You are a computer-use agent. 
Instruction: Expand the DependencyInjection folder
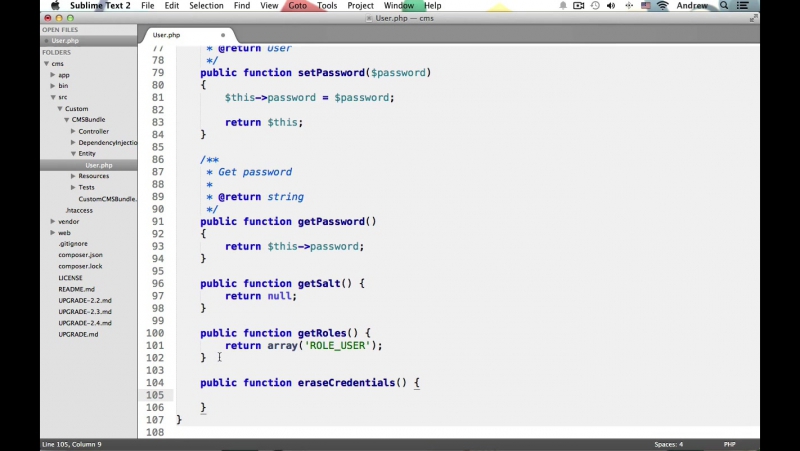73,142
